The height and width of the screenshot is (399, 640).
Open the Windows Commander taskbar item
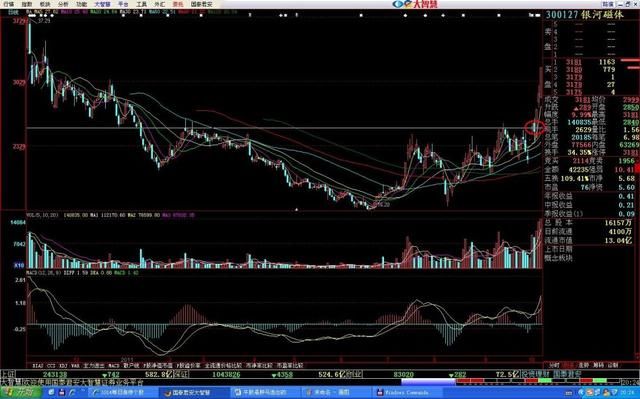(406, 393)
